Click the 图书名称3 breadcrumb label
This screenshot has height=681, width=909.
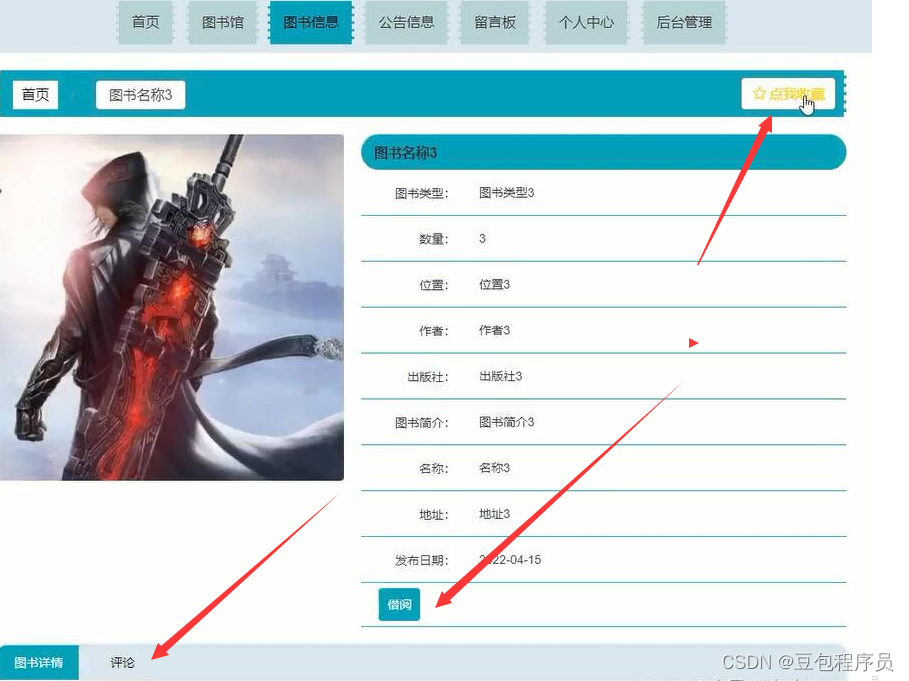coord(140,94)
